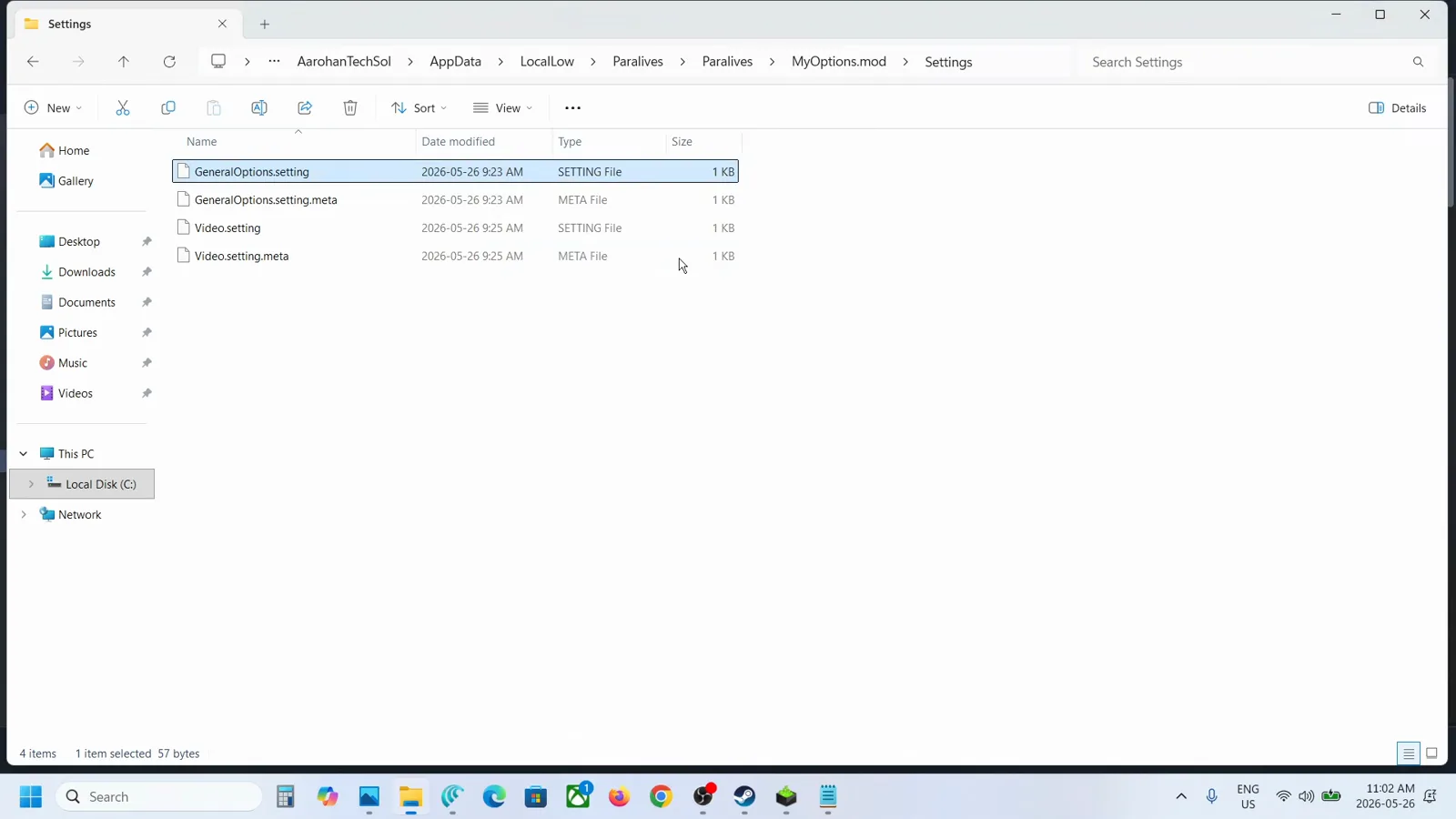Screen dimensions: 1456x819
Task: Click the search magnifier icon
Action: [1418, 62]
